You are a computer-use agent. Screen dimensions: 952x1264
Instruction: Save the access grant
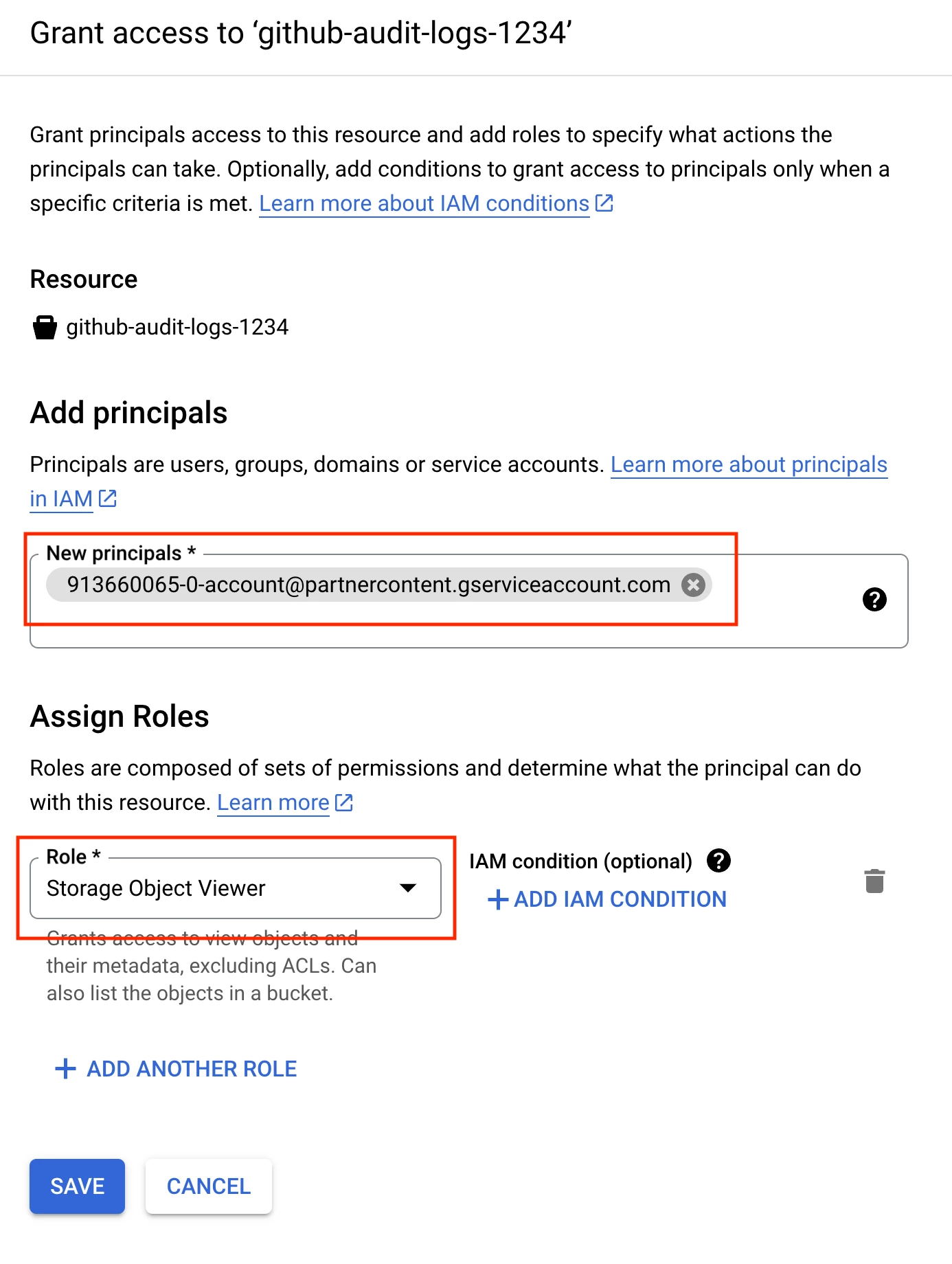coord(77,1186)
